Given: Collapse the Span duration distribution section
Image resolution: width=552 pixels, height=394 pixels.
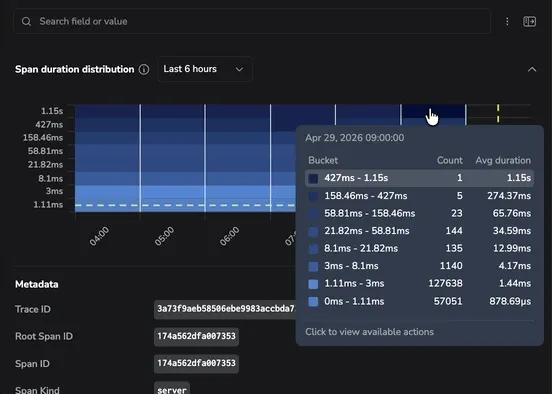Looking at the screenshot, I should click(532, 69).
